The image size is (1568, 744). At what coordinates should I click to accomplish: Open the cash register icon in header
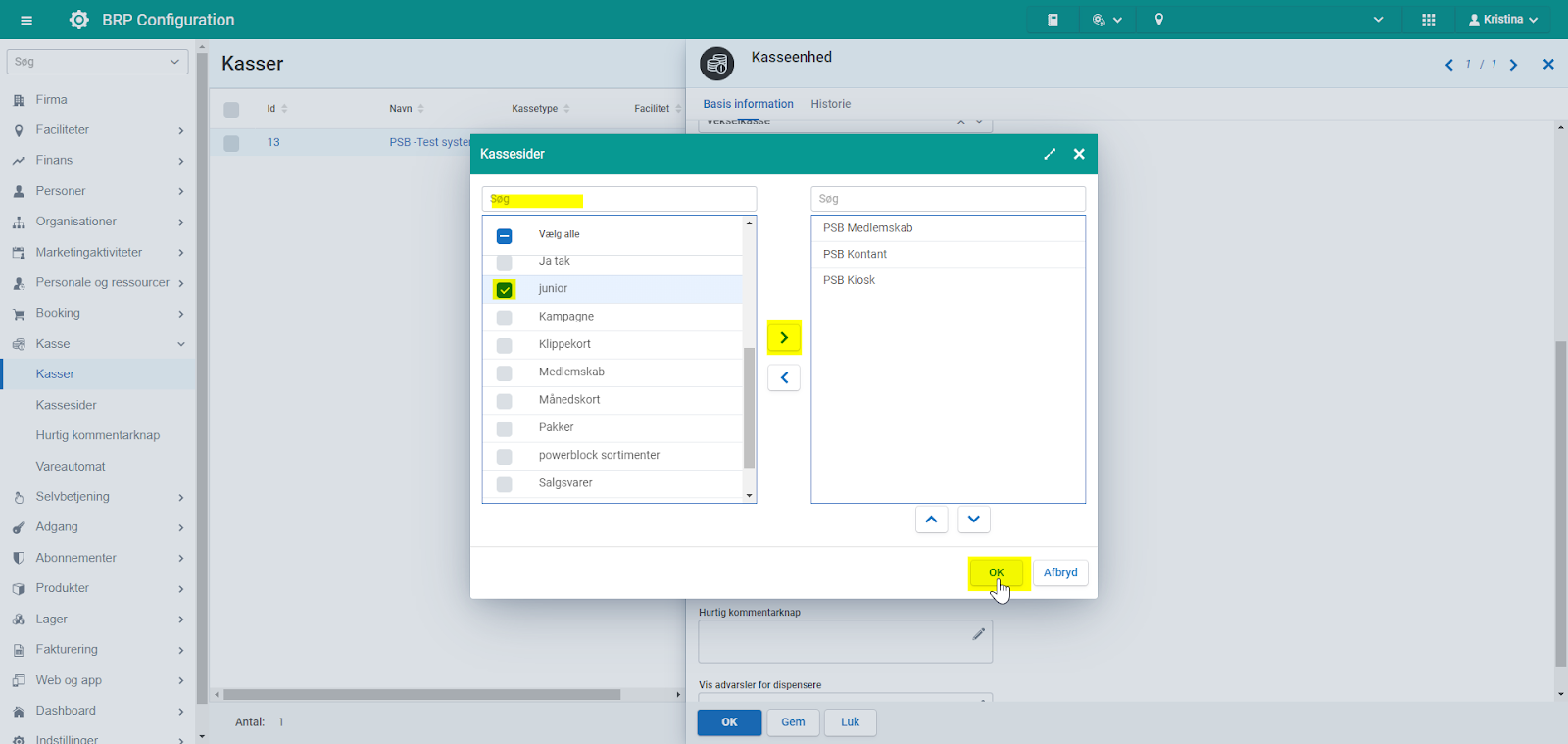pos(1053,20)
